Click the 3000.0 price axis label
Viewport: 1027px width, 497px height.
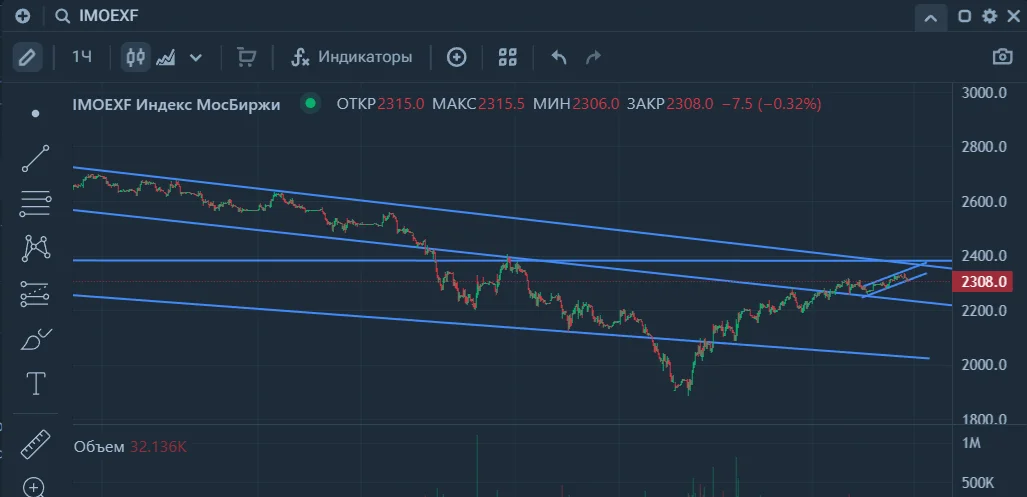[984, 92]
